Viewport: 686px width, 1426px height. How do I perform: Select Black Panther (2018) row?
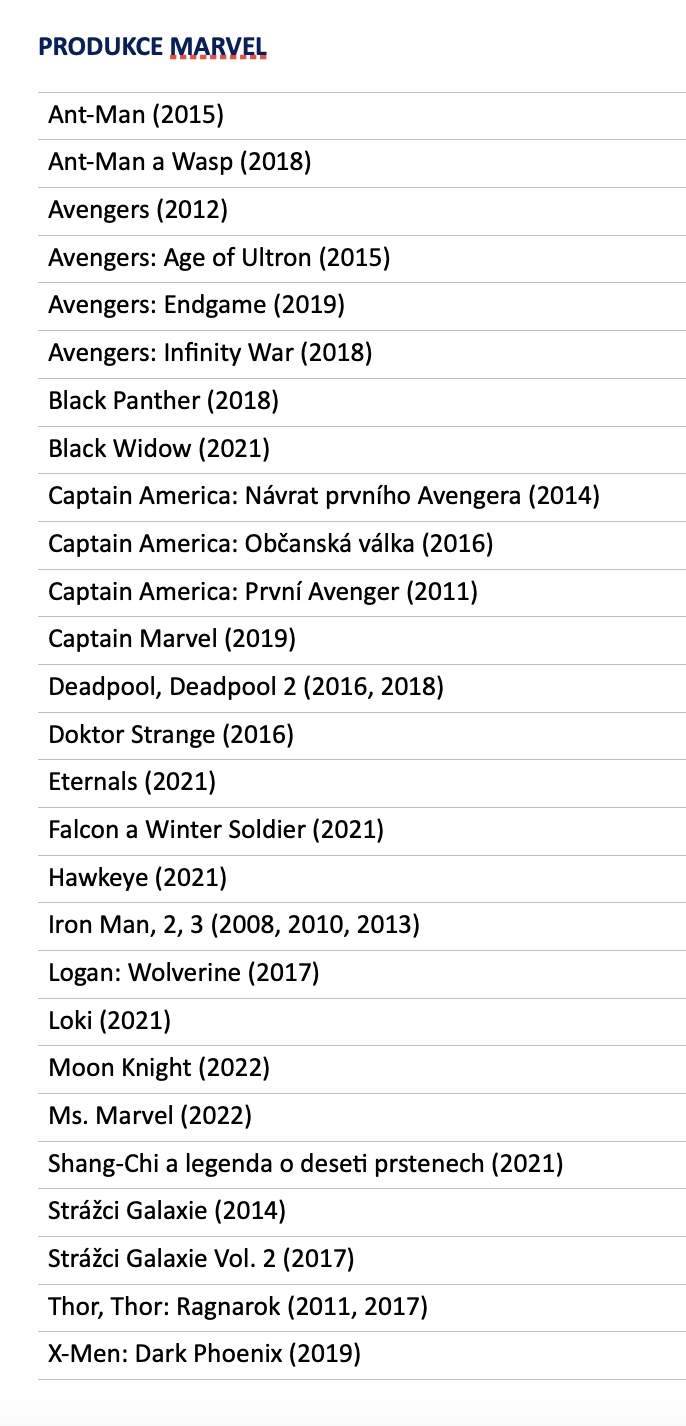[x=163, y=401]
